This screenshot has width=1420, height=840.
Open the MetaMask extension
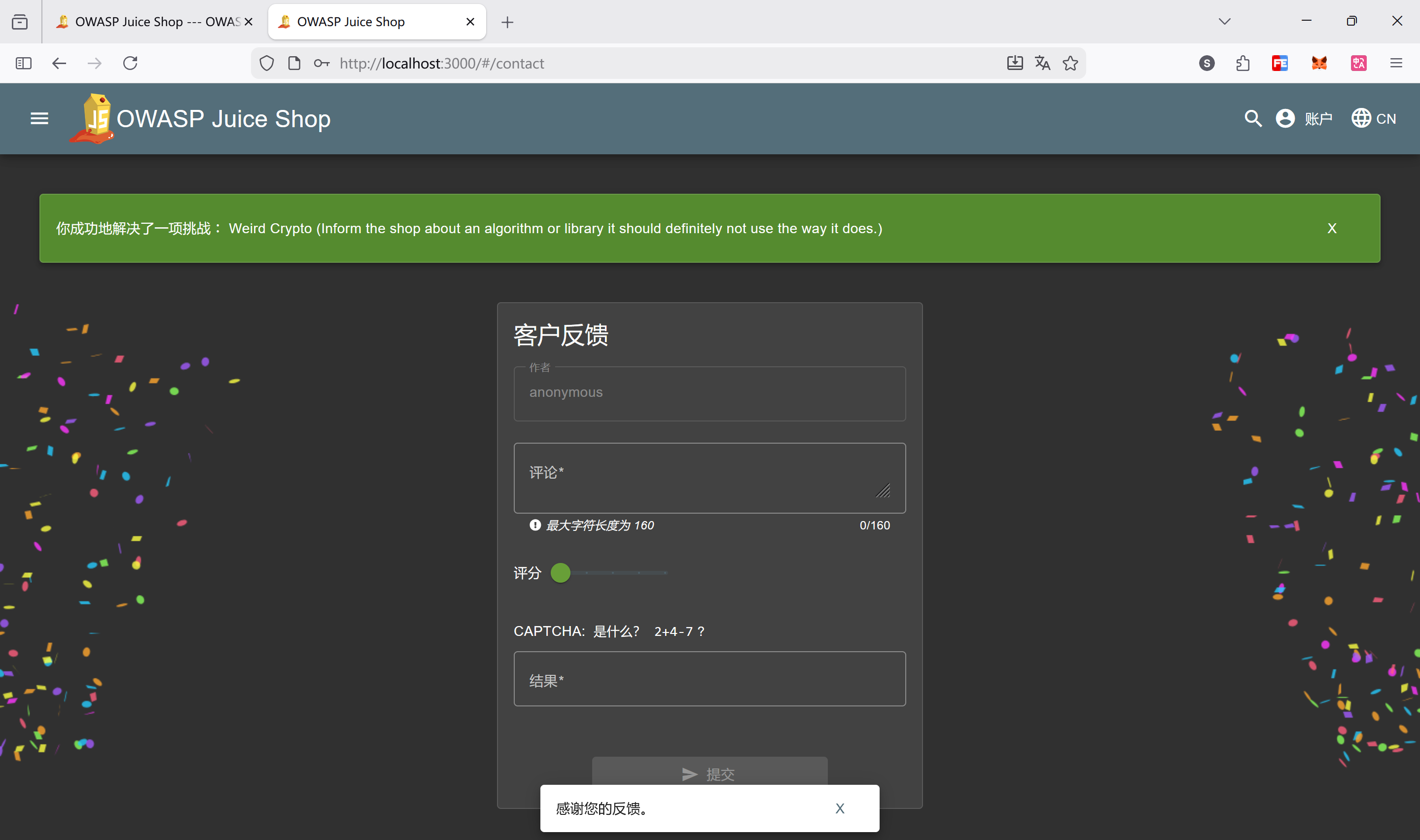[x=1319, y=63]
